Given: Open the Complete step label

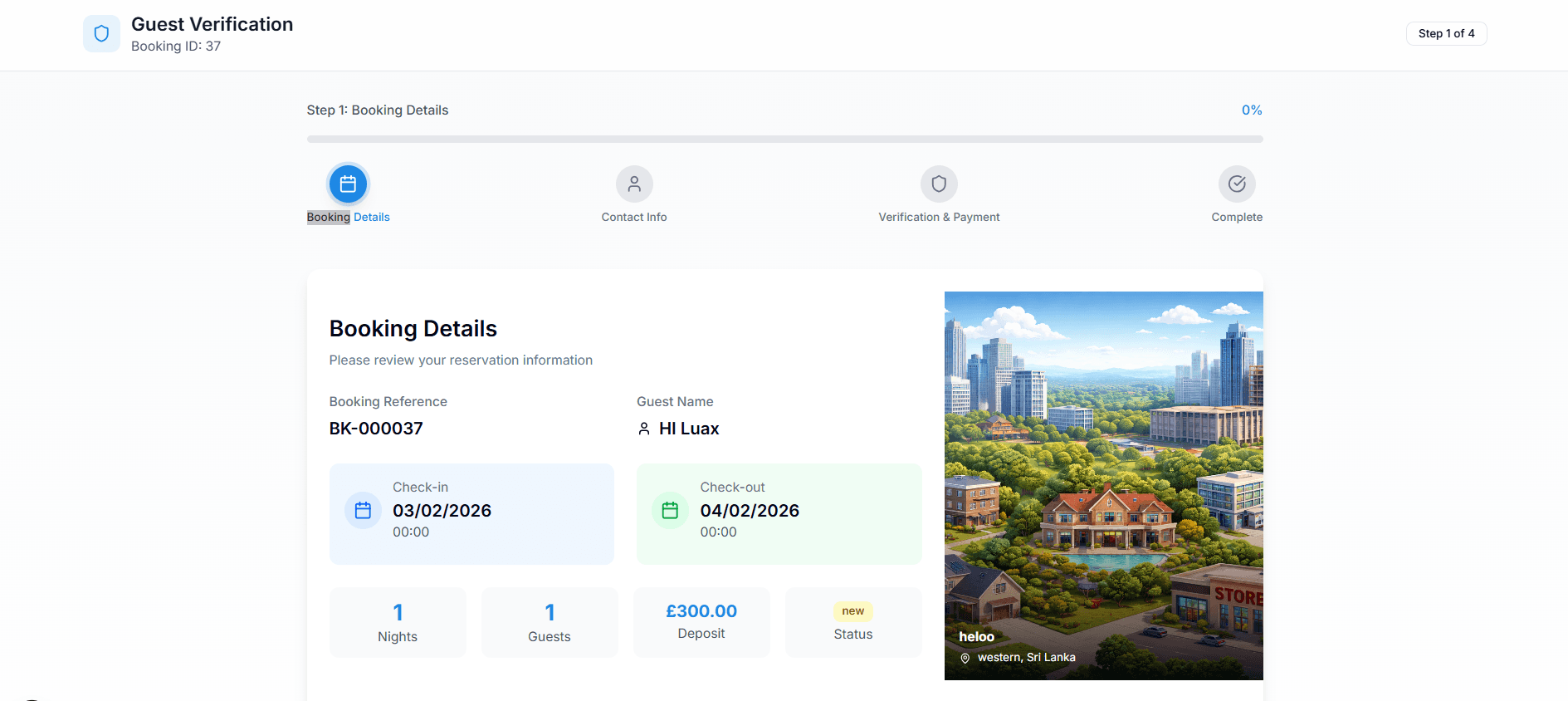Looking at the screenshot, I should click(x=1237, y=217).
